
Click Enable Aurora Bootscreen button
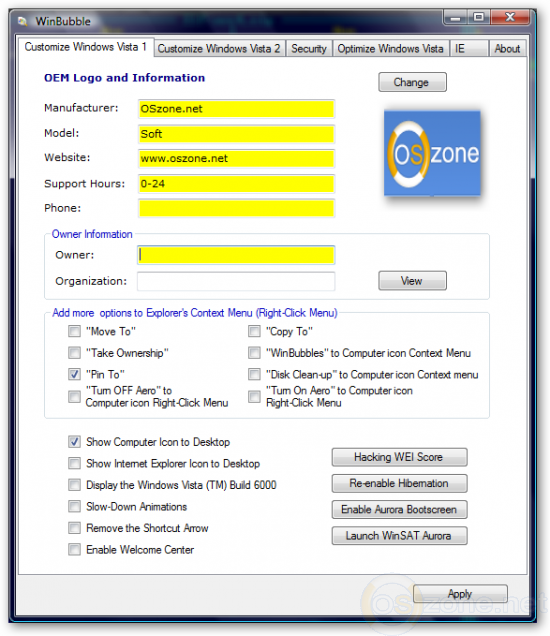(399, 509)
